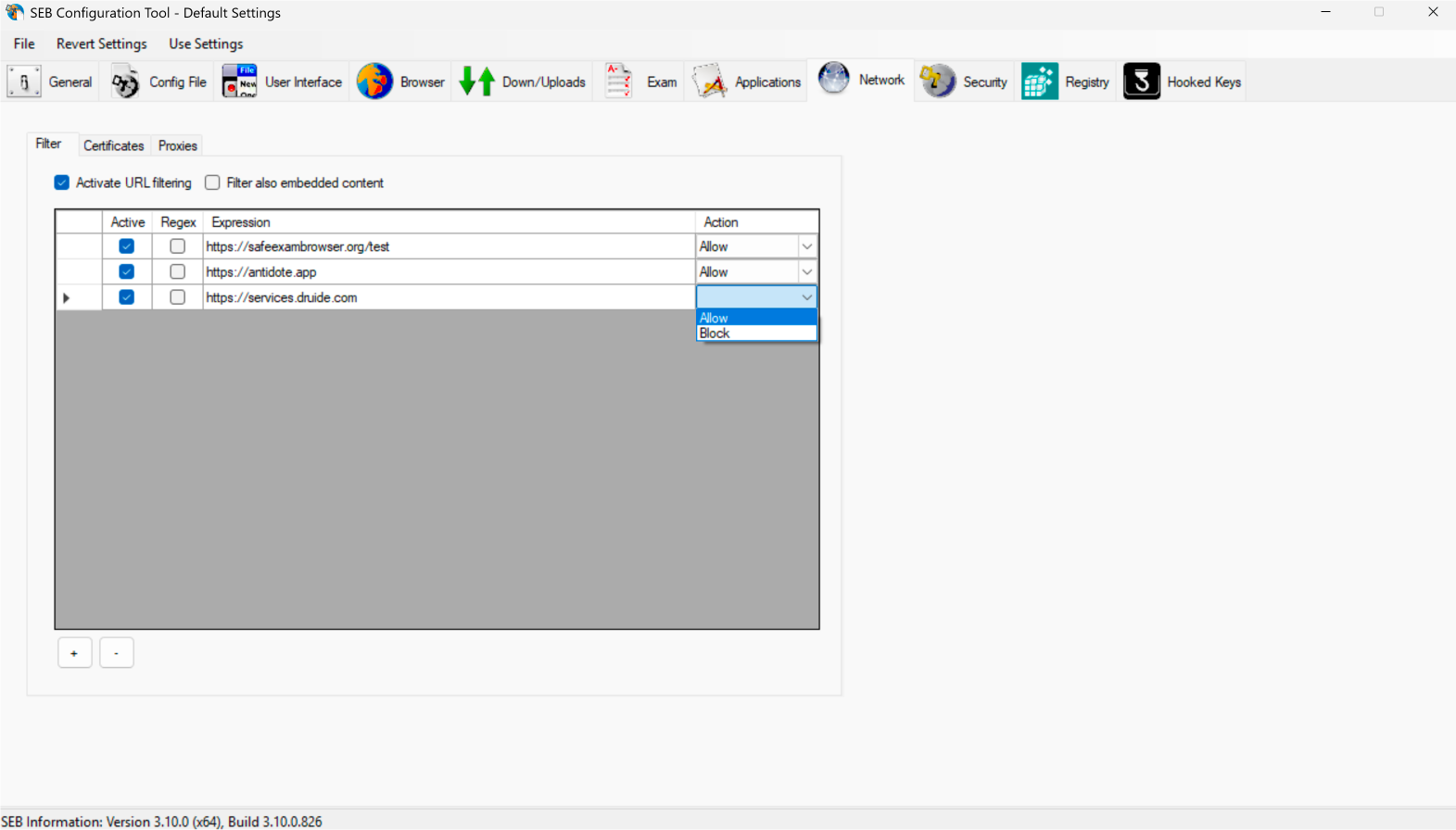Screen dimensions: 1456x830
Task: Click the plus button to add filter
Action: click(x=74, y=653)
